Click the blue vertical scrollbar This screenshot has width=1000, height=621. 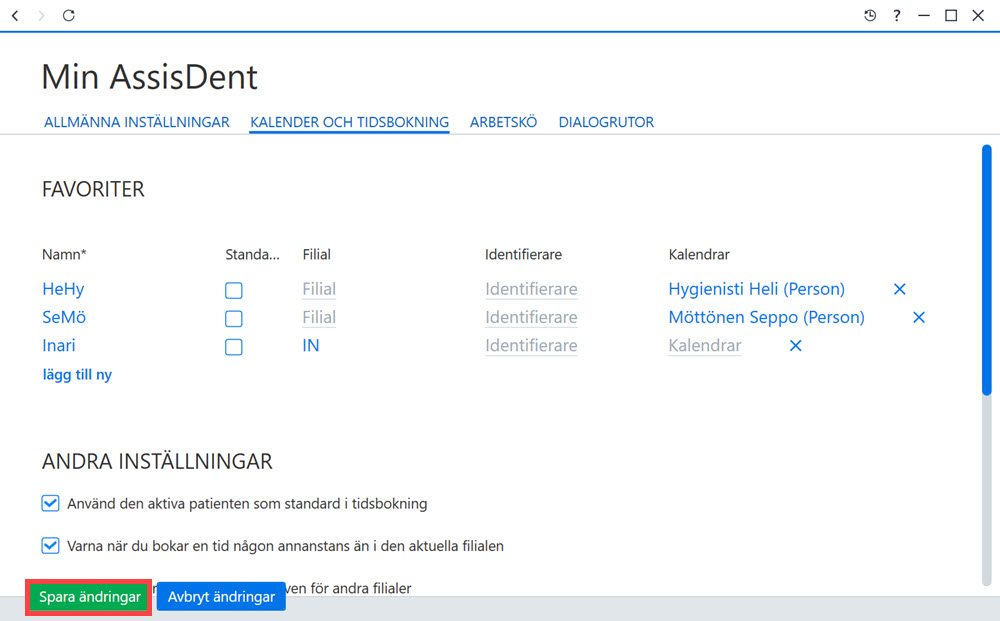click(x=987, y=270)
